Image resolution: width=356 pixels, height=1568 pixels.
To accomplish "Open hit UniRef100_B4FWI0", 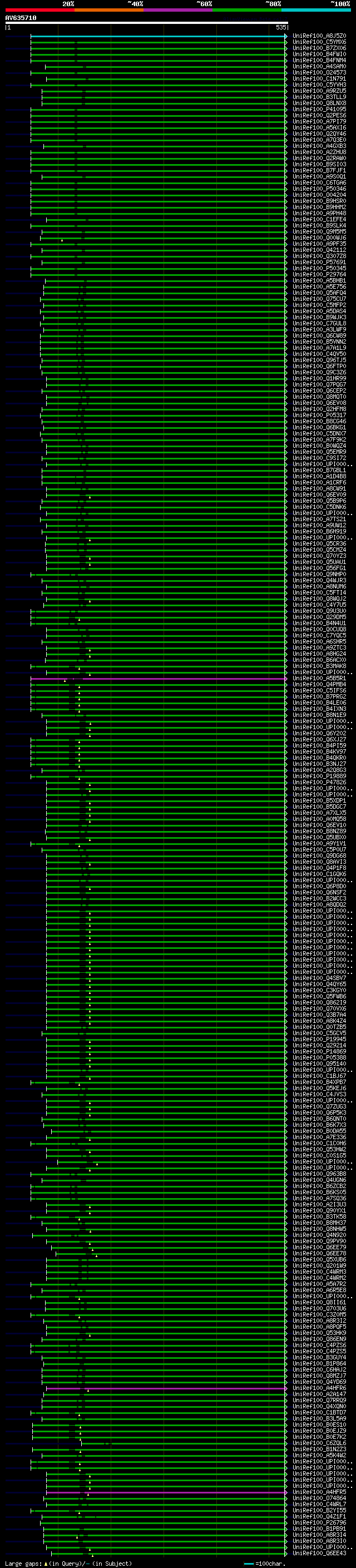I will 319,54.
